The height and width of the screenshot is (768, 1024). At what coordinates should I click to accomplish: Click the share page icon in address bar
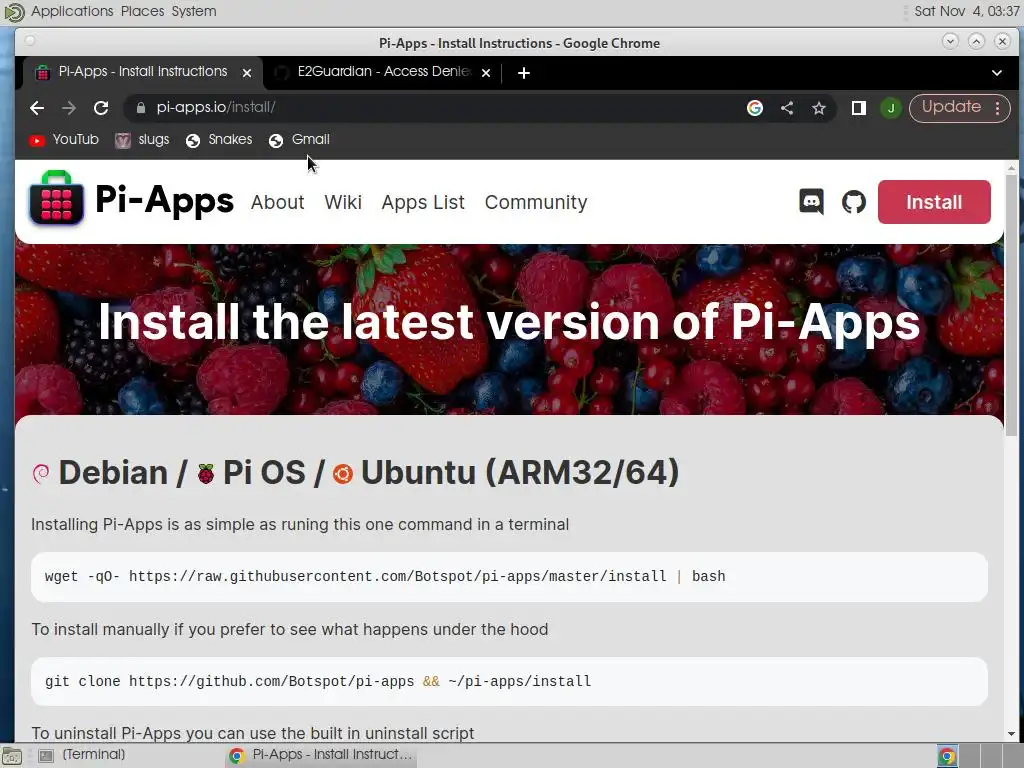pyautogui.click(x=787, y=108)
